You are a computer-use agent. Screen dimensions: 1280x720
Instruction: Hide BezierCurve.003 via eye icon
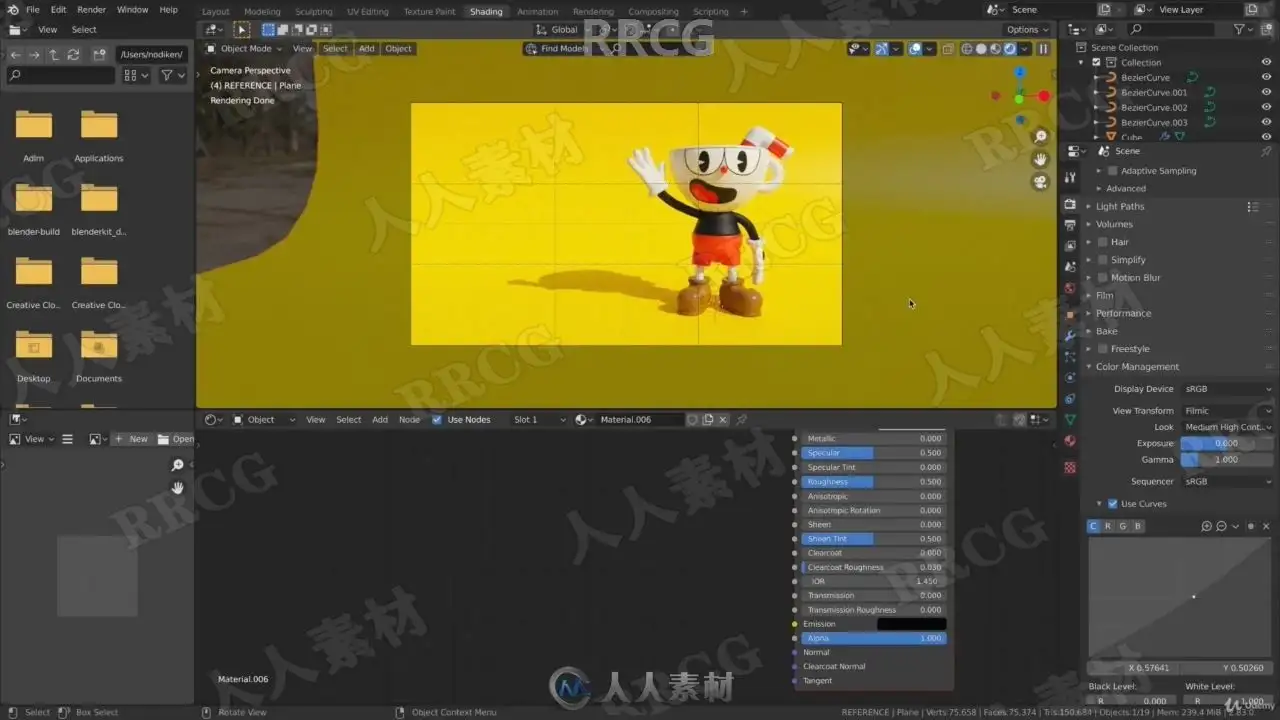tap(1266, 122)
